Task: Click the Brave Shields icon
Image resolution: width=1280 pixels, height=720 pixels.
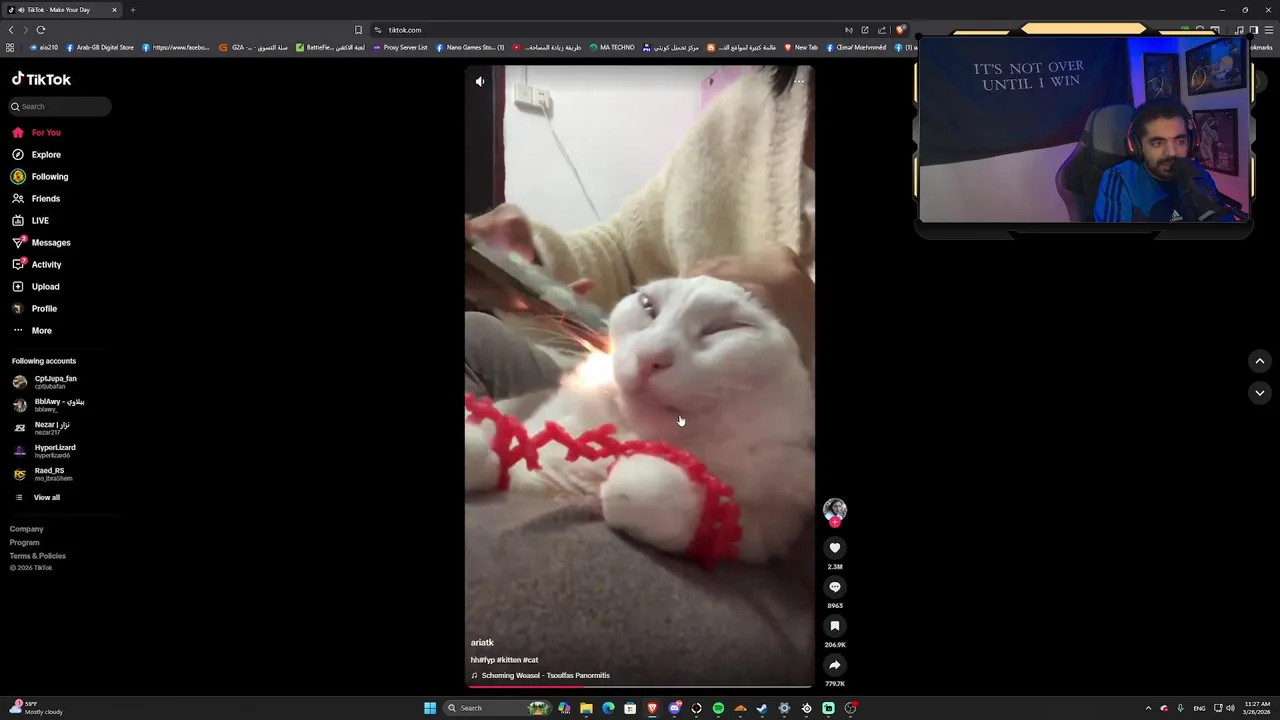Action: point(900,30)
